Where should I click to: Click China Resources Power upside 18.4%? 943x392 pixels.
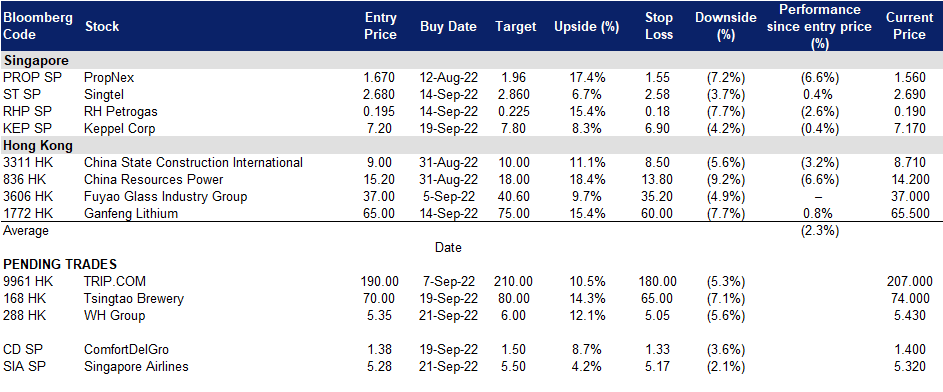[587, 180]
